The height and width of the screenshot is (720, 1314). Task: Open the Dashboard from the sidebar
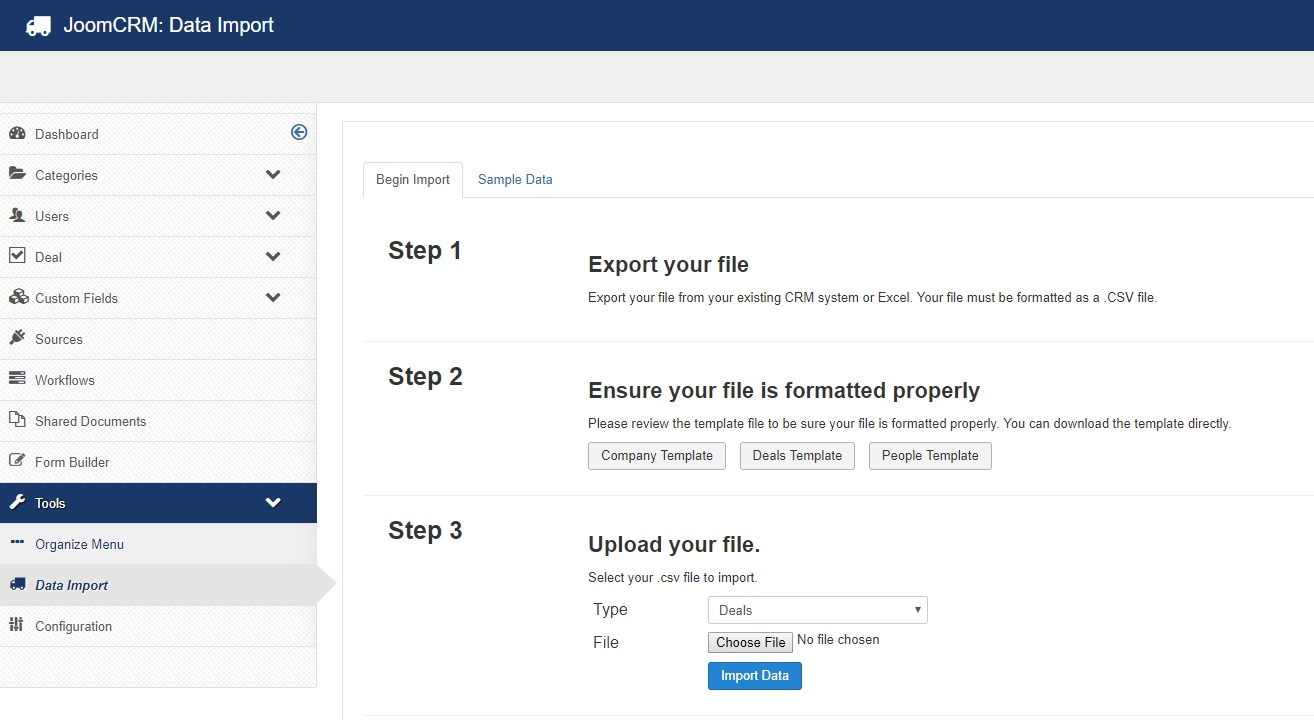(x=67, y=134)
